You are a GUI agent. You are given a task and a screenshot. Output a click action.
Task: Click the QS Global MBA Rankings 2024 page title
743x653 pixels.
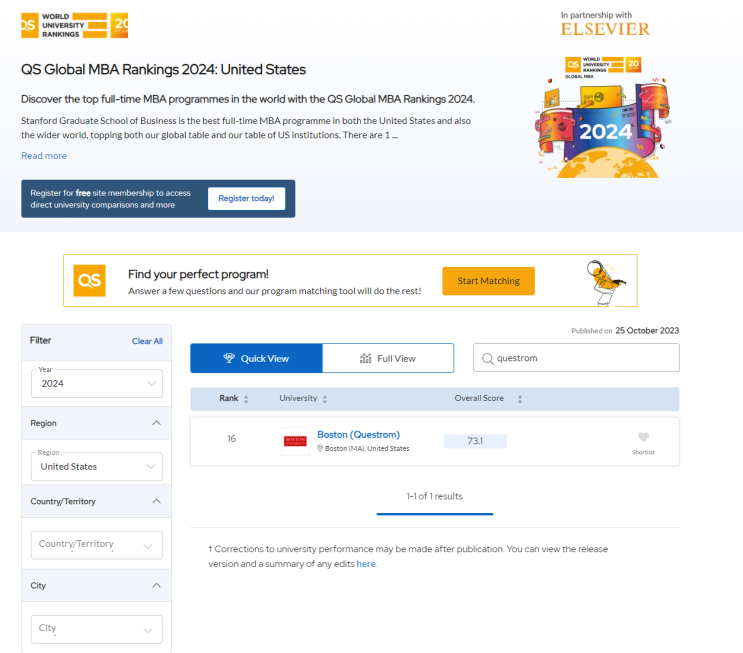(x=163, y=70)
